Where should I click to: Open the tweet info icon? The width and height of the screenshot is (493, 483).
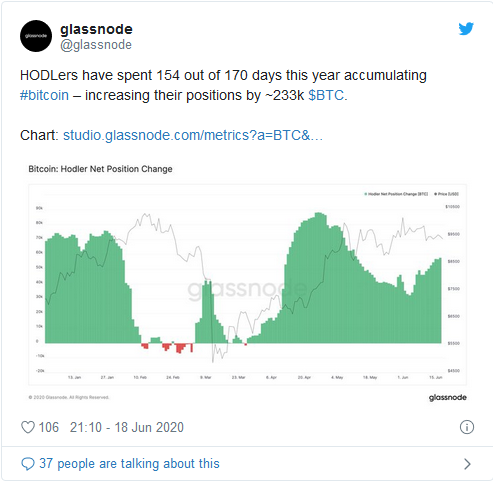[x=467, y=427]
